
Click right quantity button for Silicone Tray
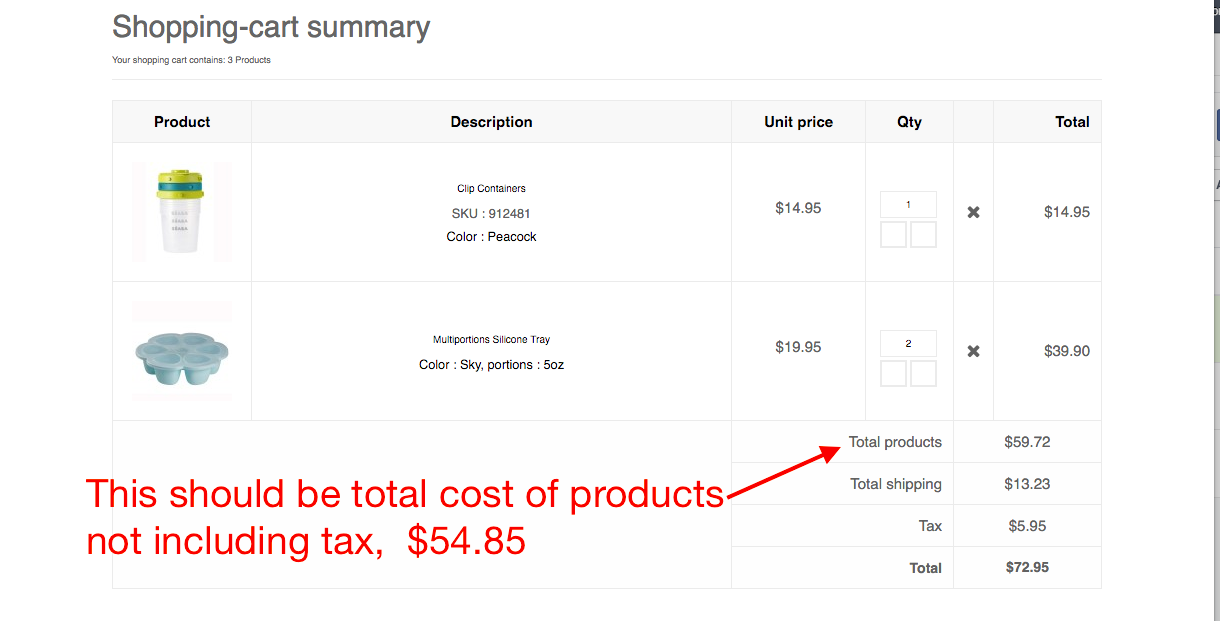(x=924, y=374)
